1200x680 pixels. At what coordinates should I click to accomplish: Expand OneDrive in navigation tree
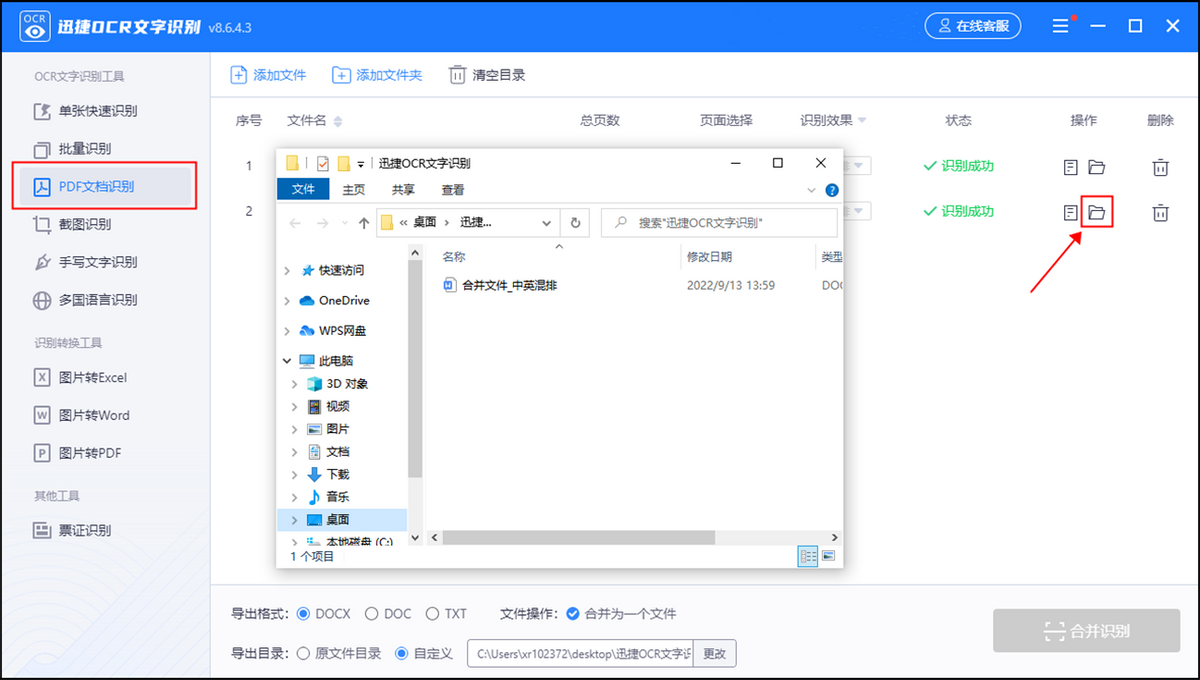(288, 301)
